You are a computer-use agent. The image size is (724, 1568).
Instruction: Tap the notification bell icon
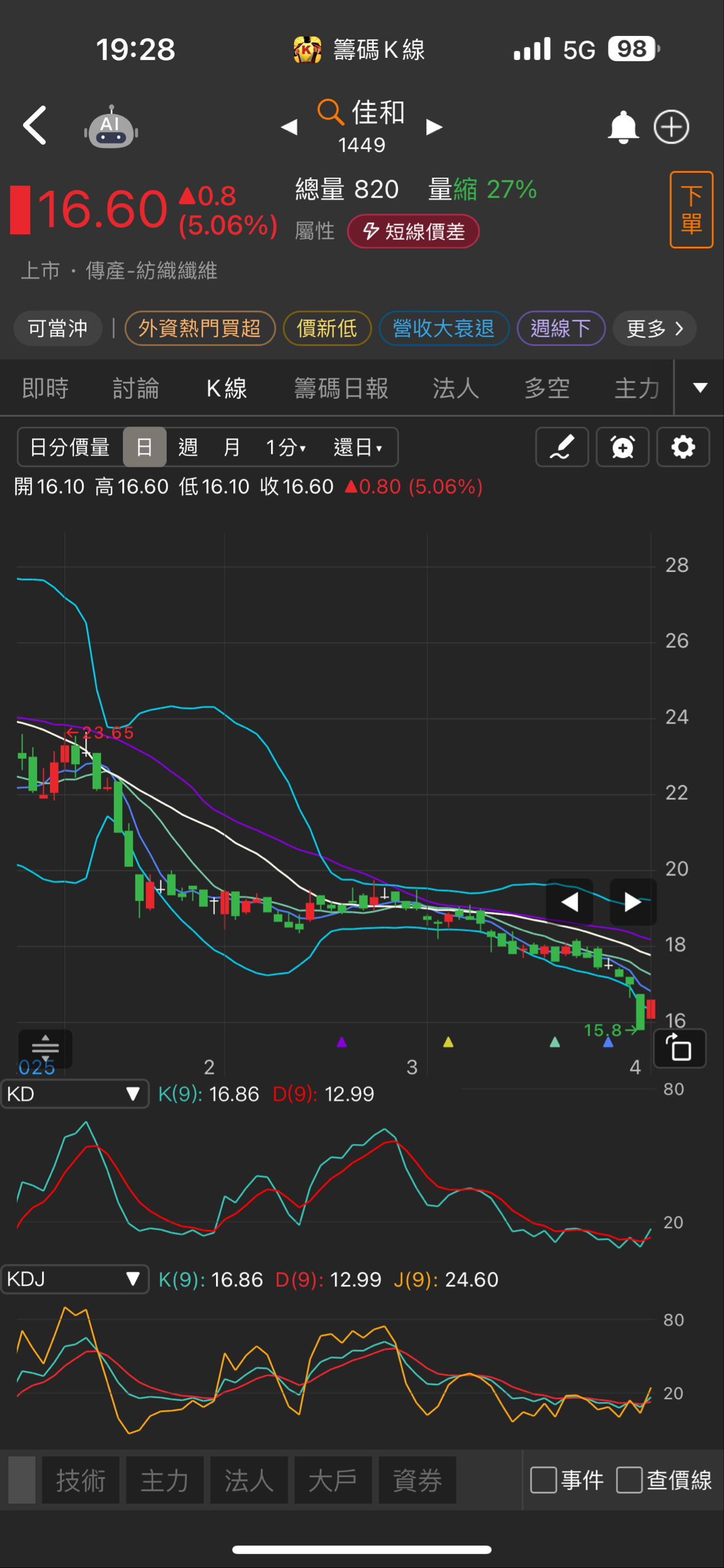click(x=623, y=127)
